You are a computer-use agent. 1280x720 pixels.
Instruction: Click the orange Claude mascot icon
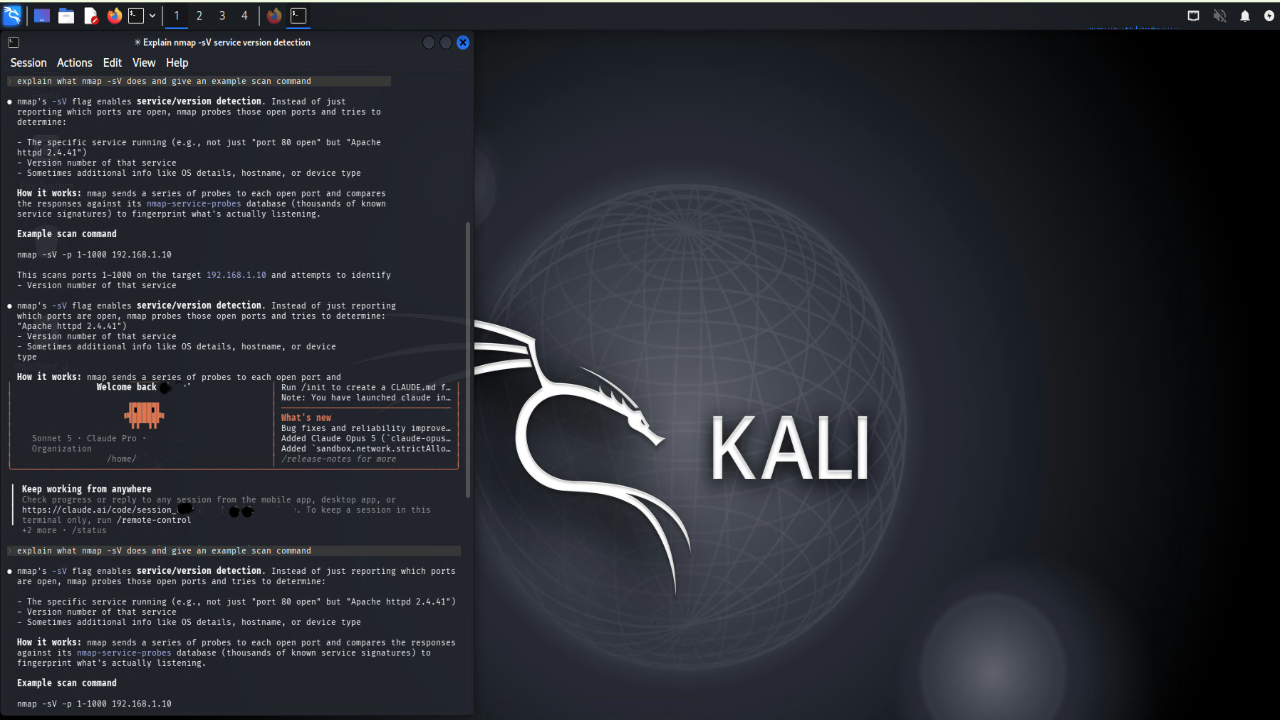[x=144, y=413]
